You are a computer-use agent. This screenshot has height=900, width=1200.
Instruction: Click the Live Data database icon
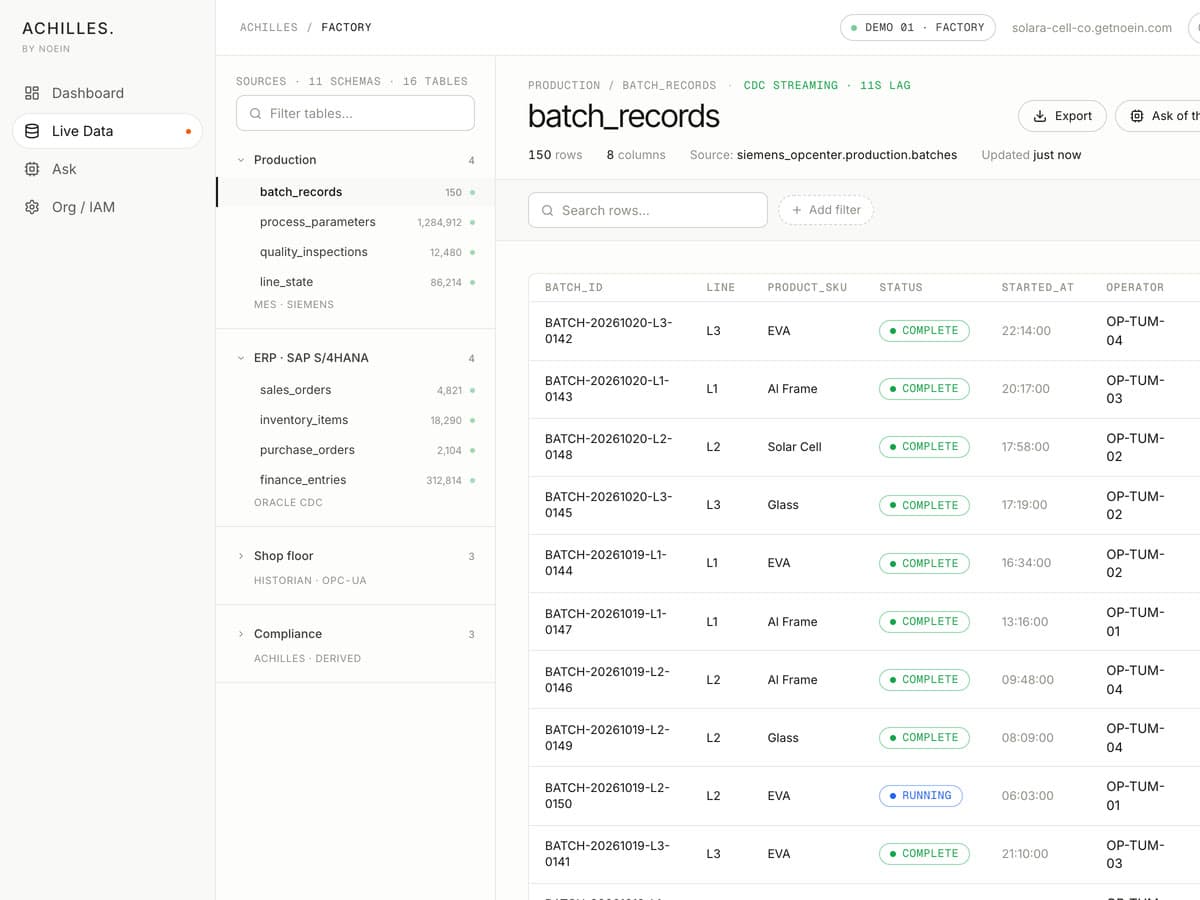[x=32, y=131]
